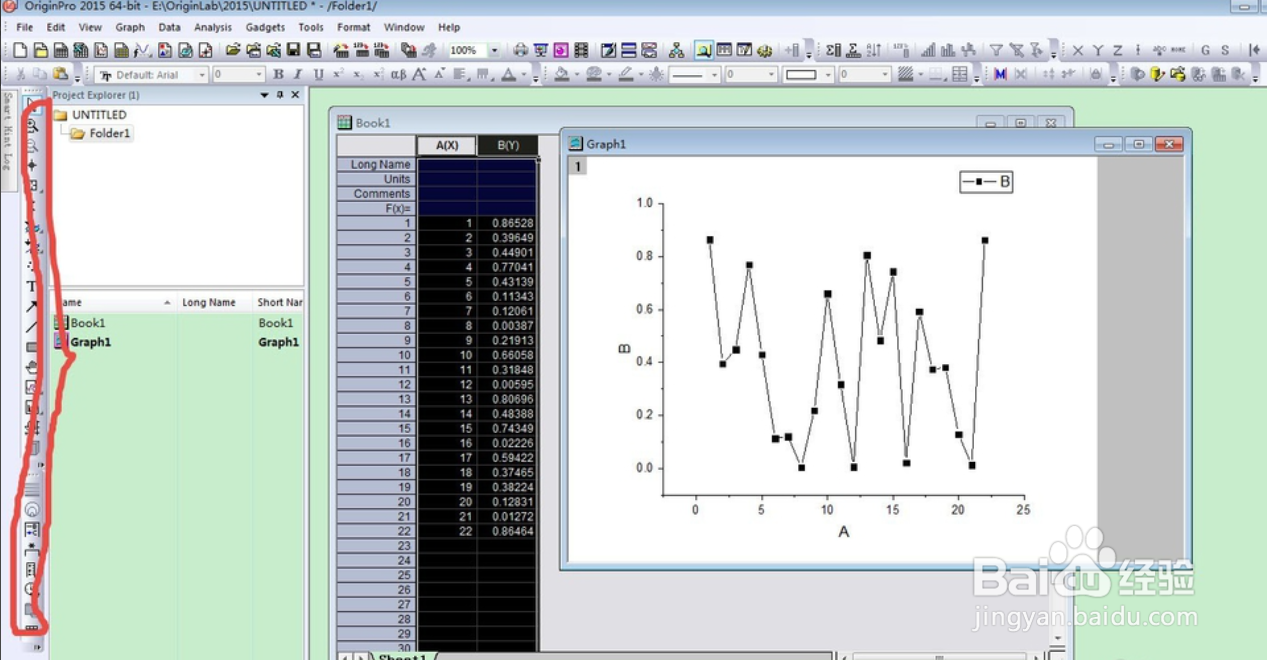This screenshot has width=1267, height=660.
Task: Insert Greek symbols with the αβ button
Action: pos(398,75)
